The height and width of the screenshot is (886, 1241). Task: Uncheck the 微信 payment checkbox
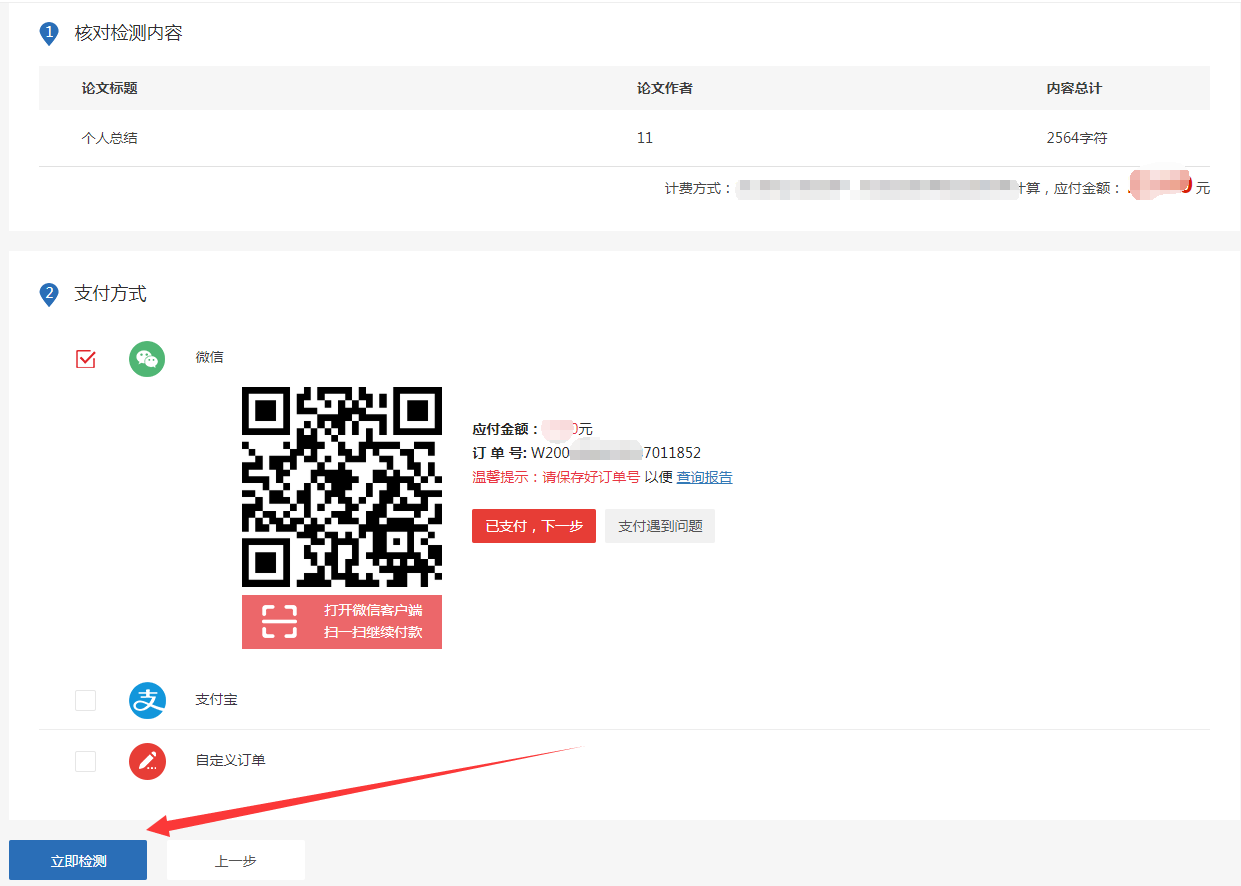(85, 358)
